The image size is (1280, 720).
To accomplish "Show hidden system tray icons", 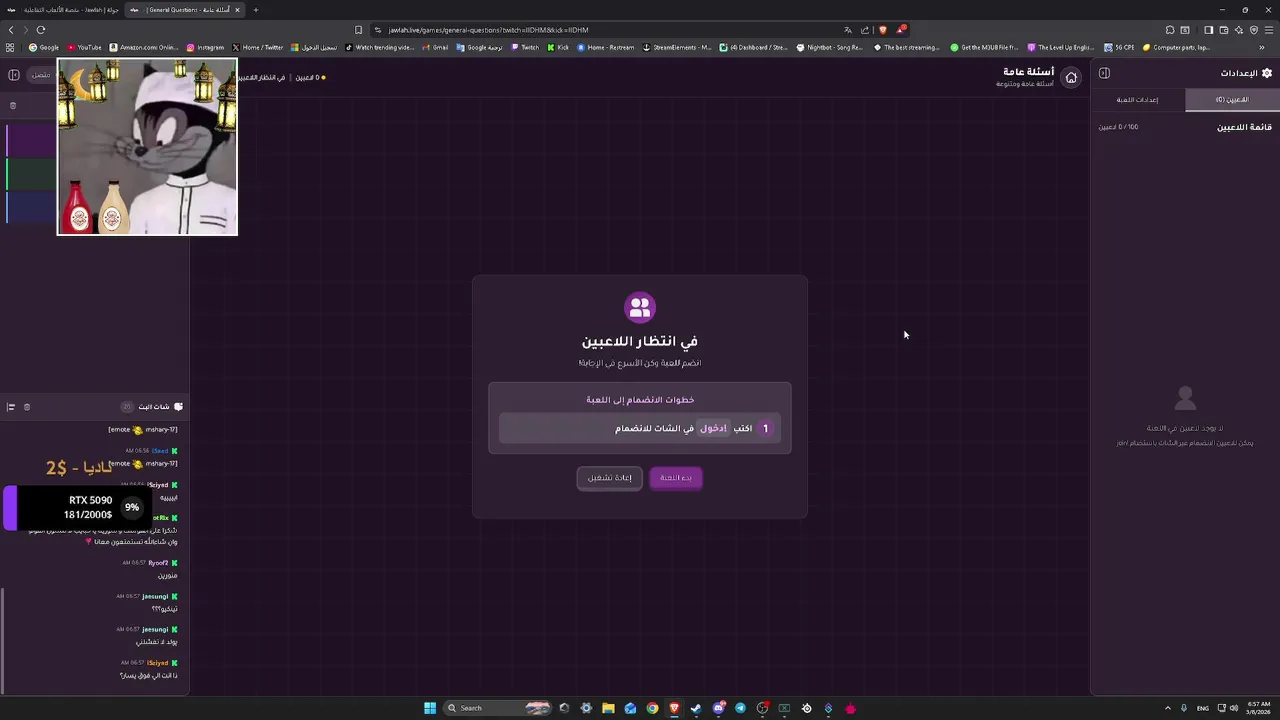I will (x=1168, y=708).
